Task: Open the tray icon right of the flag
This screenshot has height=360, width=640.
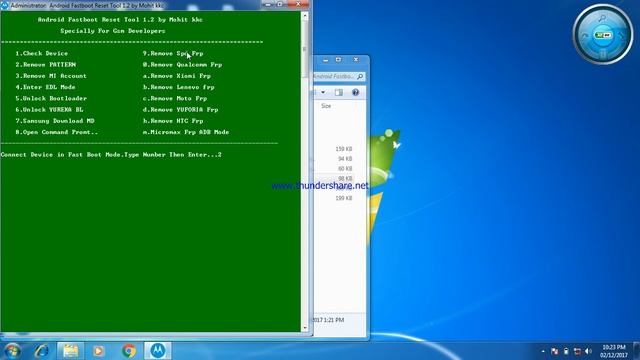Action: point(566,351)
